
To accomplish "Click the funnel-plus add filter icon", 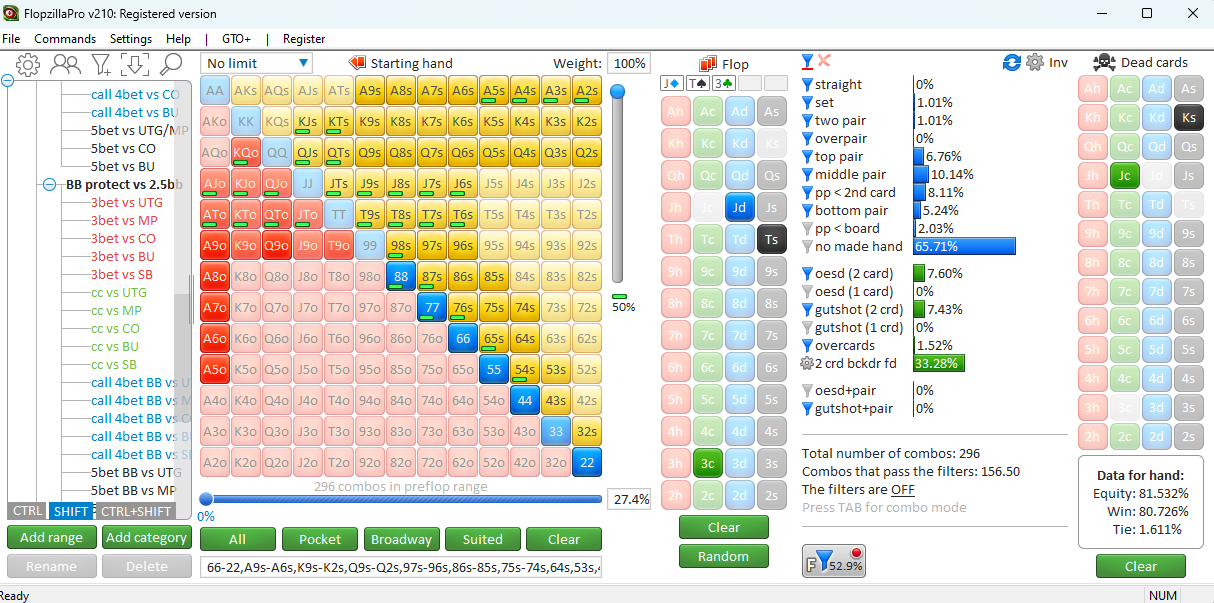I will (101, 64).
